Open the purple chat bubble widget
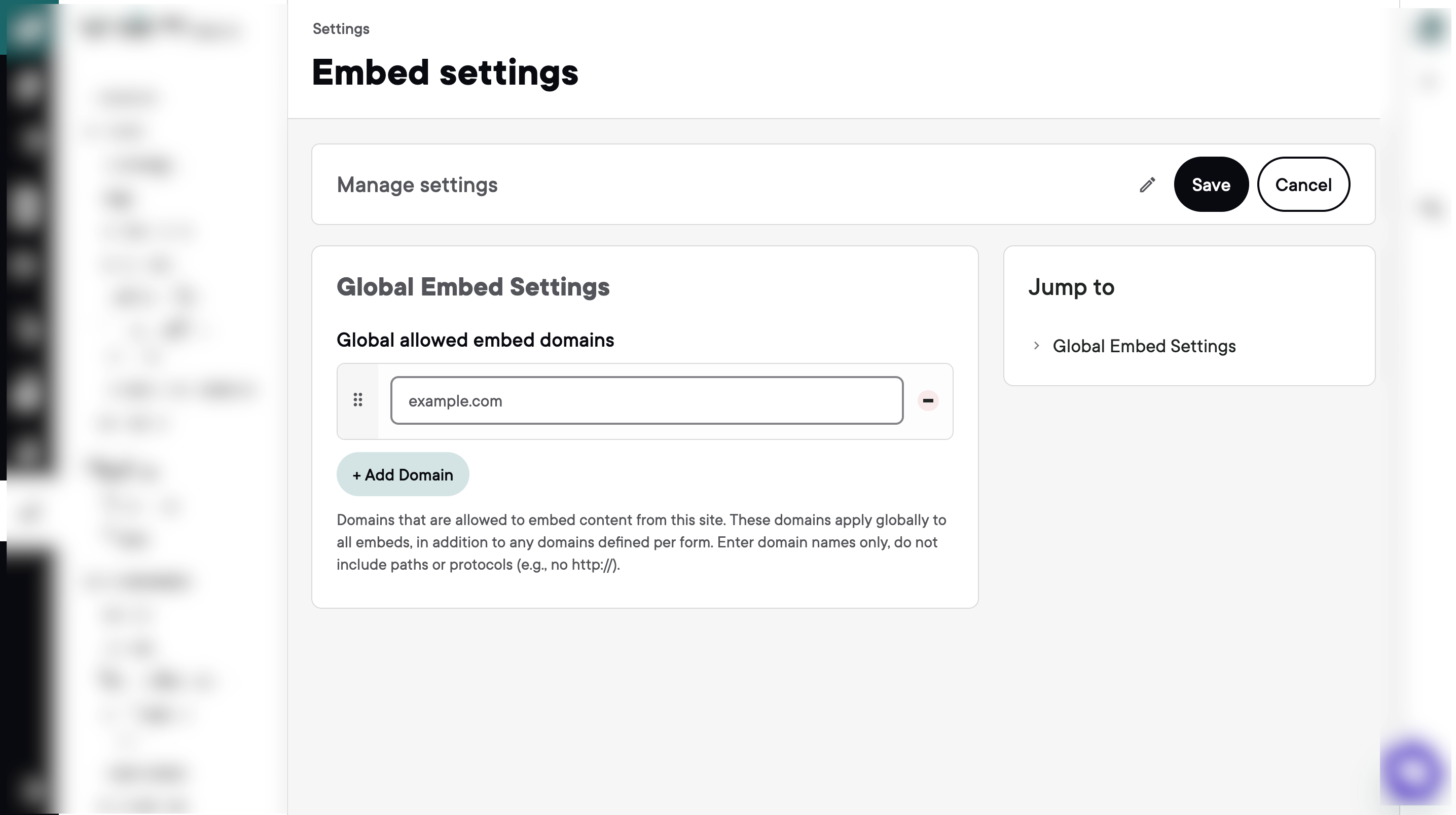 [1414, 771]
